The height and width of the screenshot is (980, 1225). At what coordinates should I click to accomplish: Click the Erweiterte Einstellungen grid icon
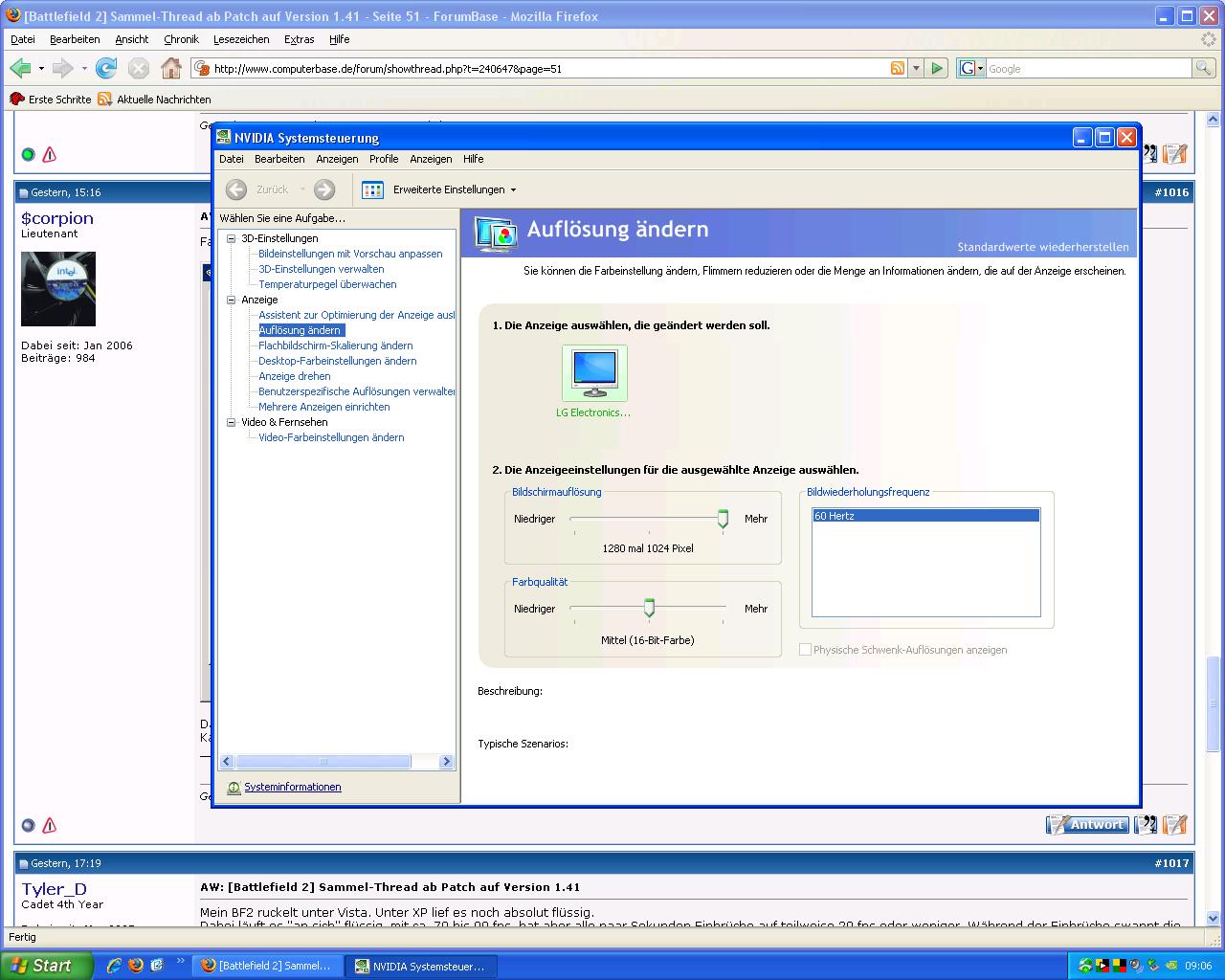[372, 189]
